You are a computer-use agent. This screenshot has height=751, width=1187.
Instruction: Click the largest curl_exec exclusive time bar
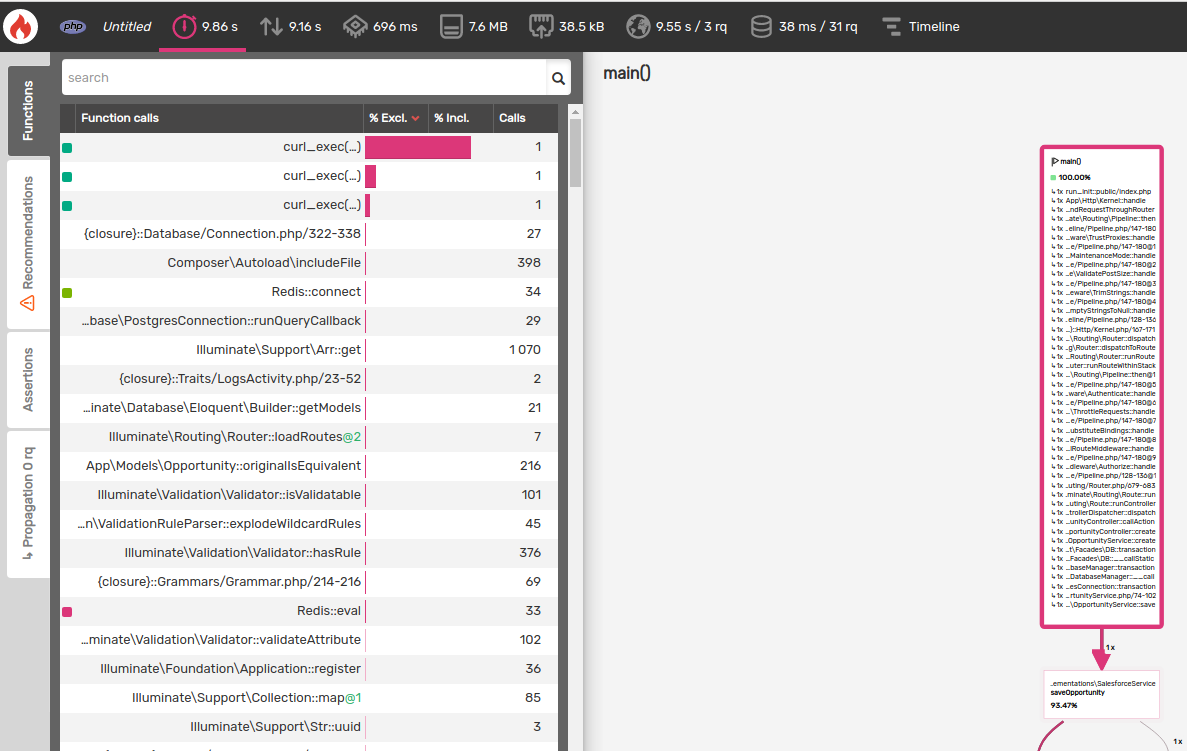418,147
